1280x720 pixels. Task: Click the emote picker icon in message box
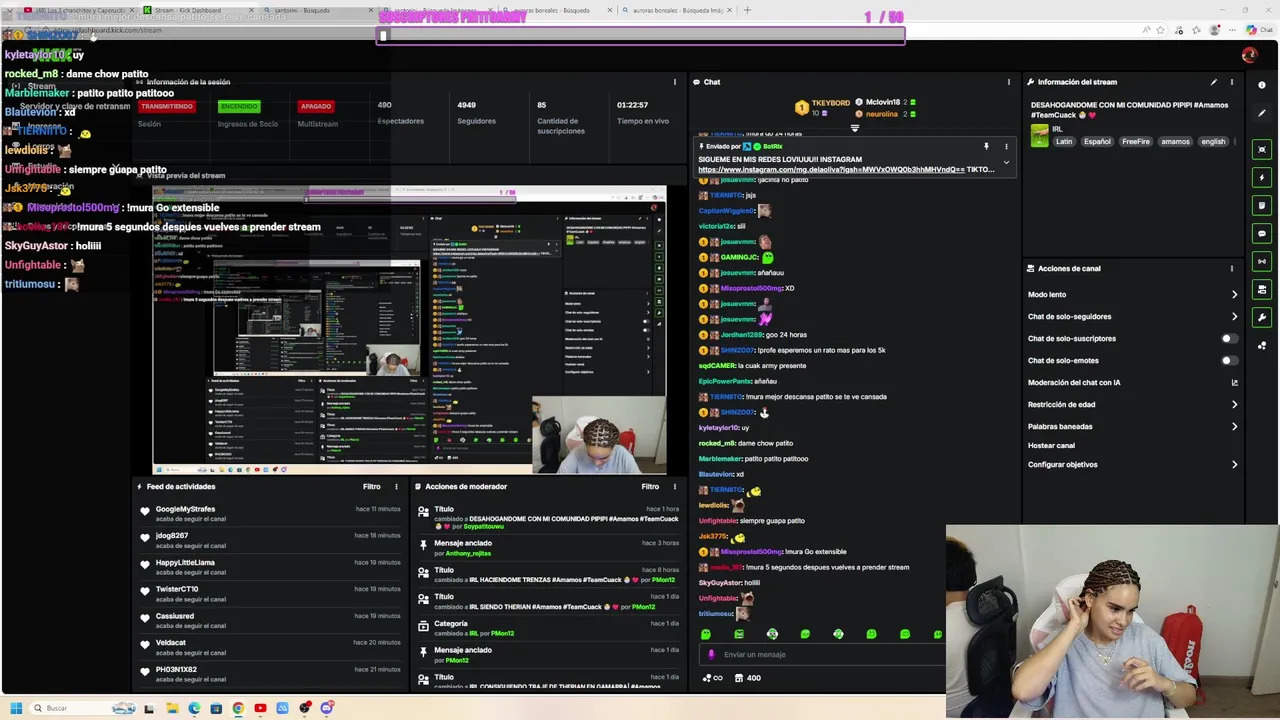[711, 654]
